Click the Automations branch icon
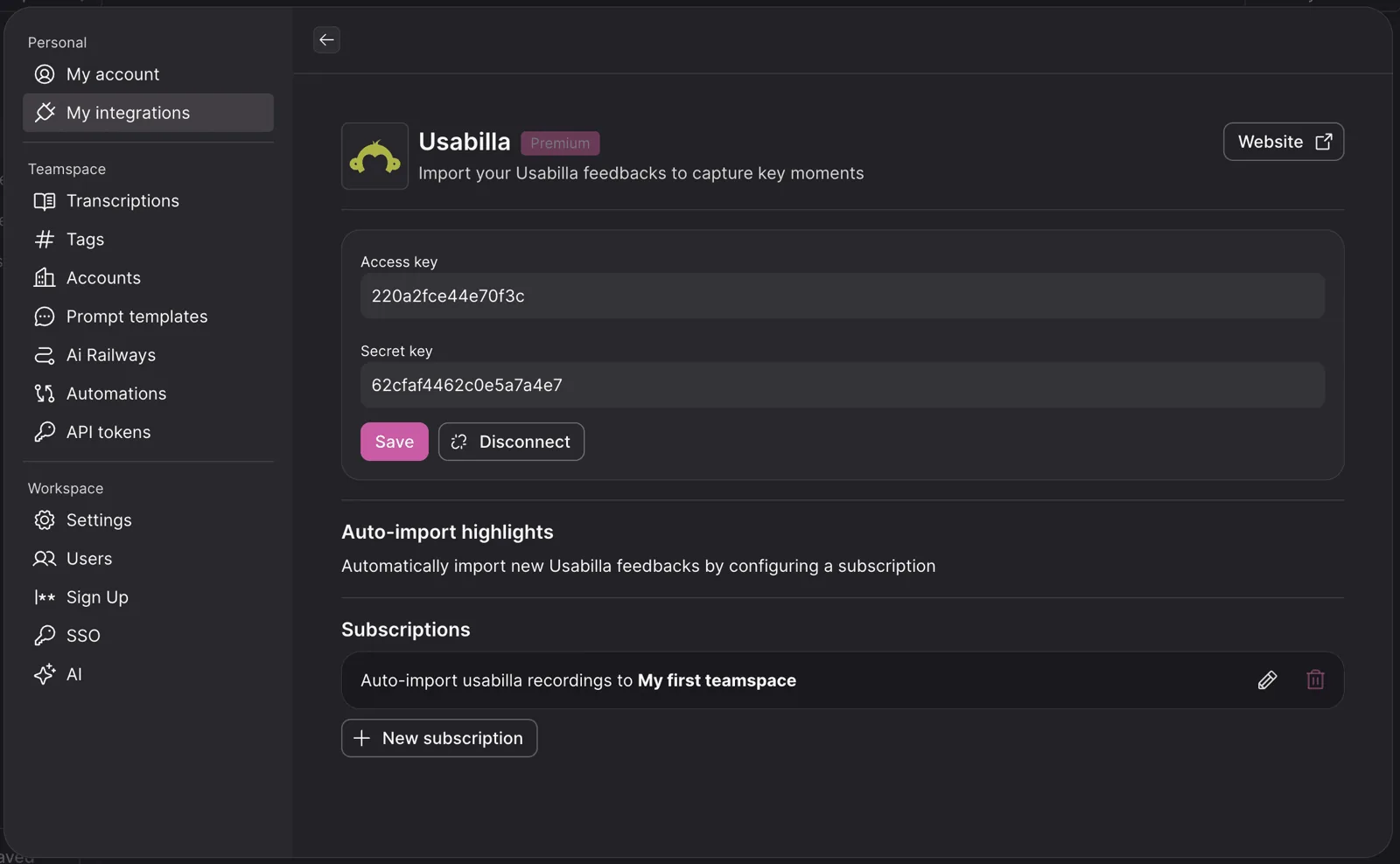The height and width of the screenshot is (864, 1400). click(x=45, y=394)
